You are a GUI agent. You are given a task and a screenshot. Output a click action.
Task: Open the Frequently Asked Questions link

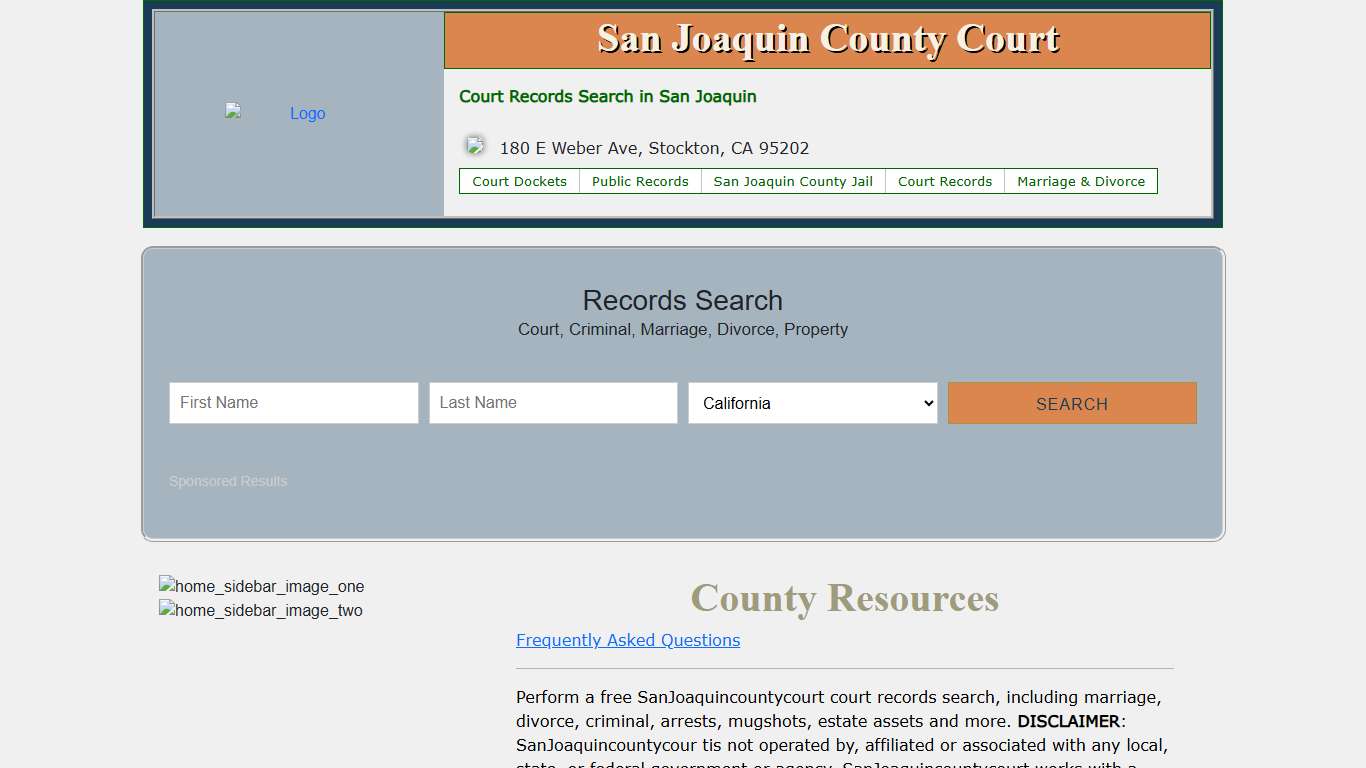[x=628, y=640]
